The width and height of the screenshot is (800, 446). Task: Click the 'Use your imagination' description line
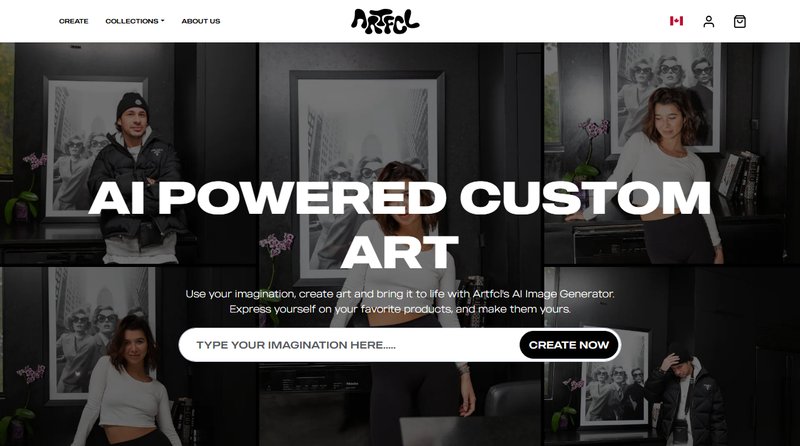point(399,294)
